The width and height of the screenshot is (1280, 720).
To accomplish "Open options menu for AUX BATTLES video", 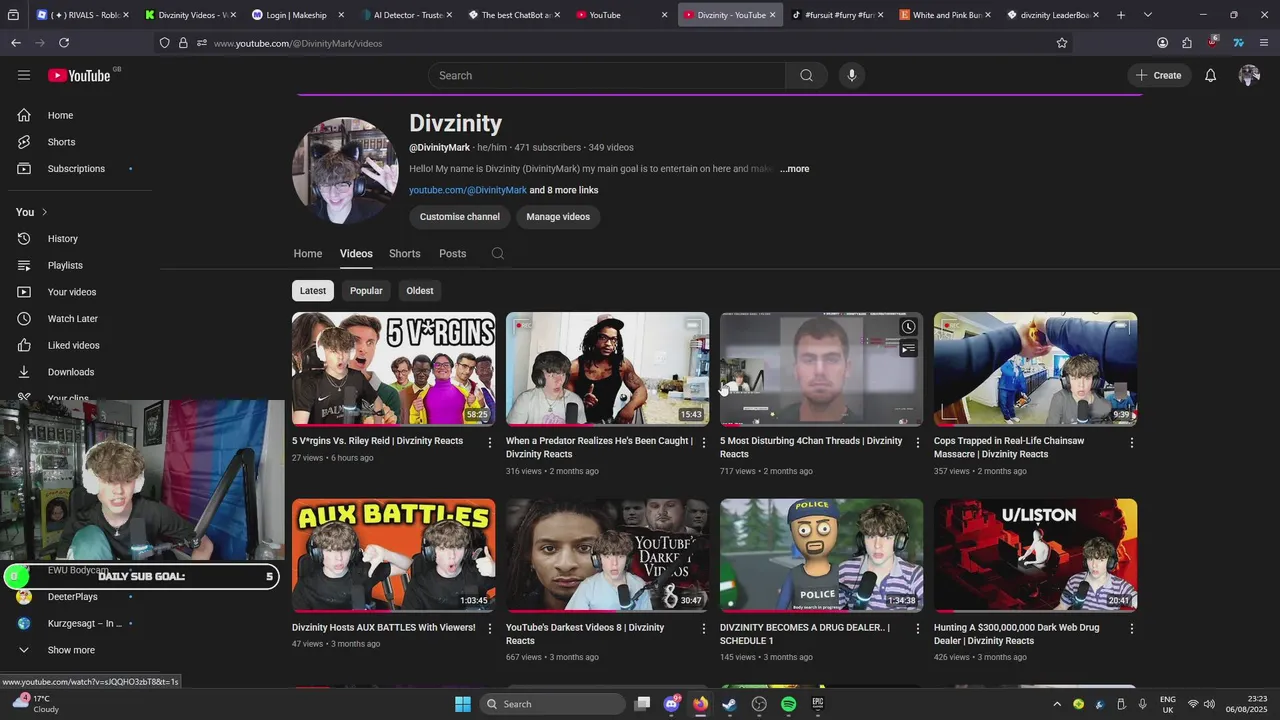I will click(489, 628).
